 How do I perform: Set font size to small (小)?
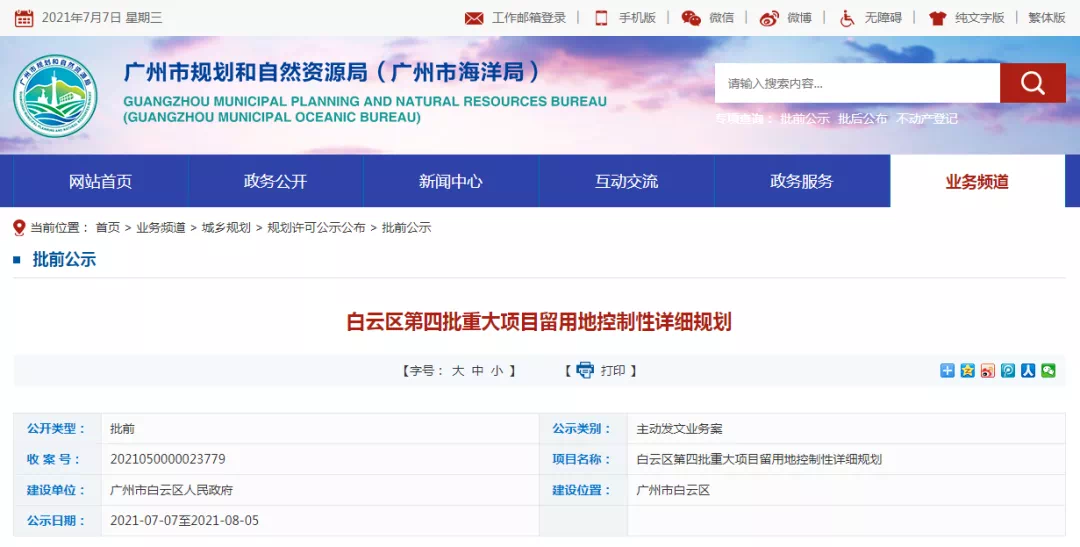point(496,371)
